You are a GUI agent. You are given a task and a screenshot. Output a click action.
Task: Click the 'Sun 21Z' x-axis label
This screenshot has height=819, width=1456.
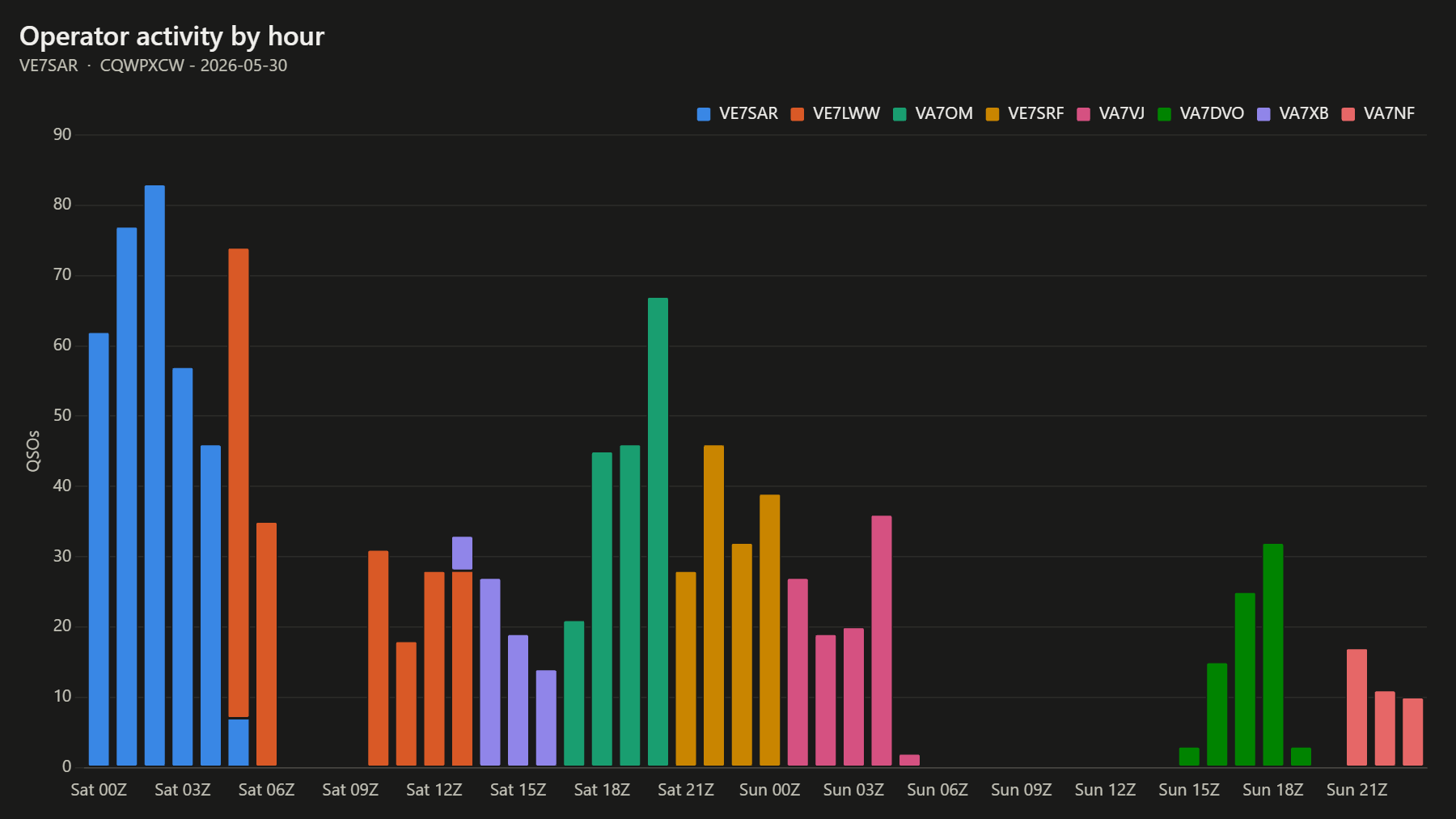click(x=1357, y=790)
